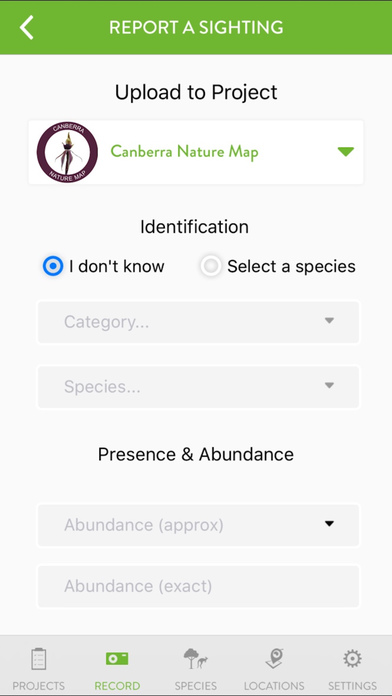Open the Settings gear icon

[x=352, y=659]
